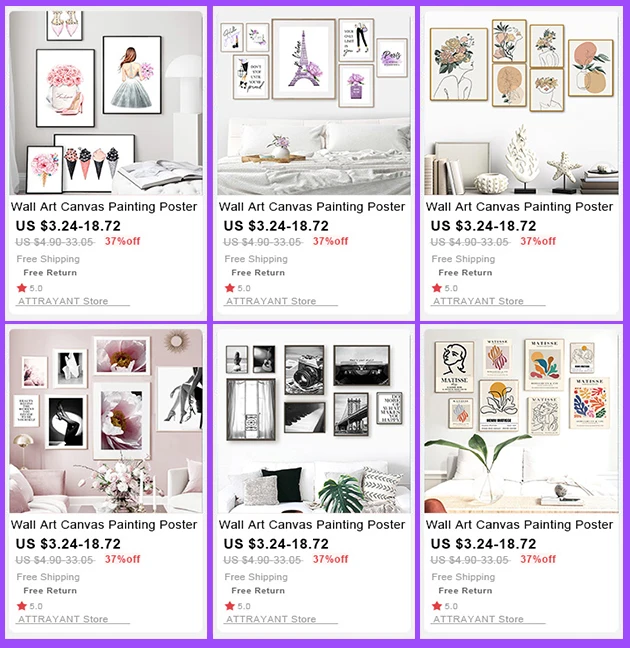
Task: Open the Matisse abstract poster thumbnail
Action: 521,421
